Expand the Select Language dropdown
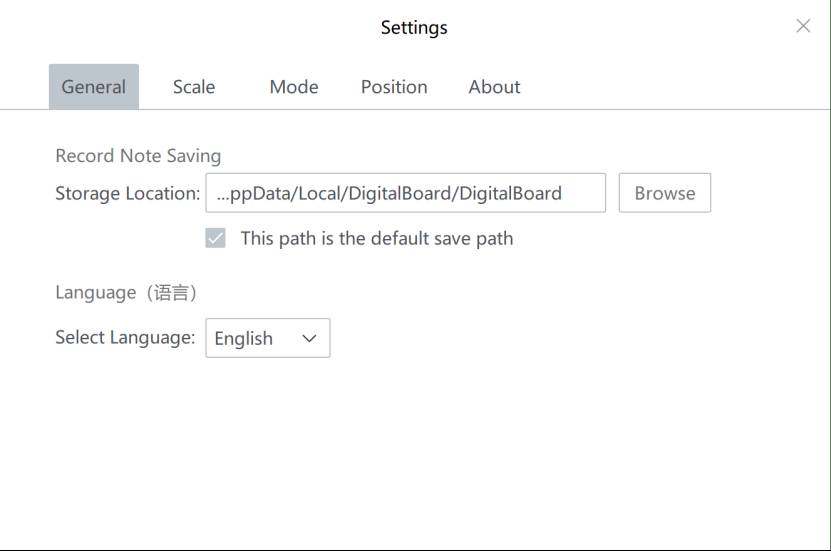Screen dimensions: 831x551 click(268, 338)
